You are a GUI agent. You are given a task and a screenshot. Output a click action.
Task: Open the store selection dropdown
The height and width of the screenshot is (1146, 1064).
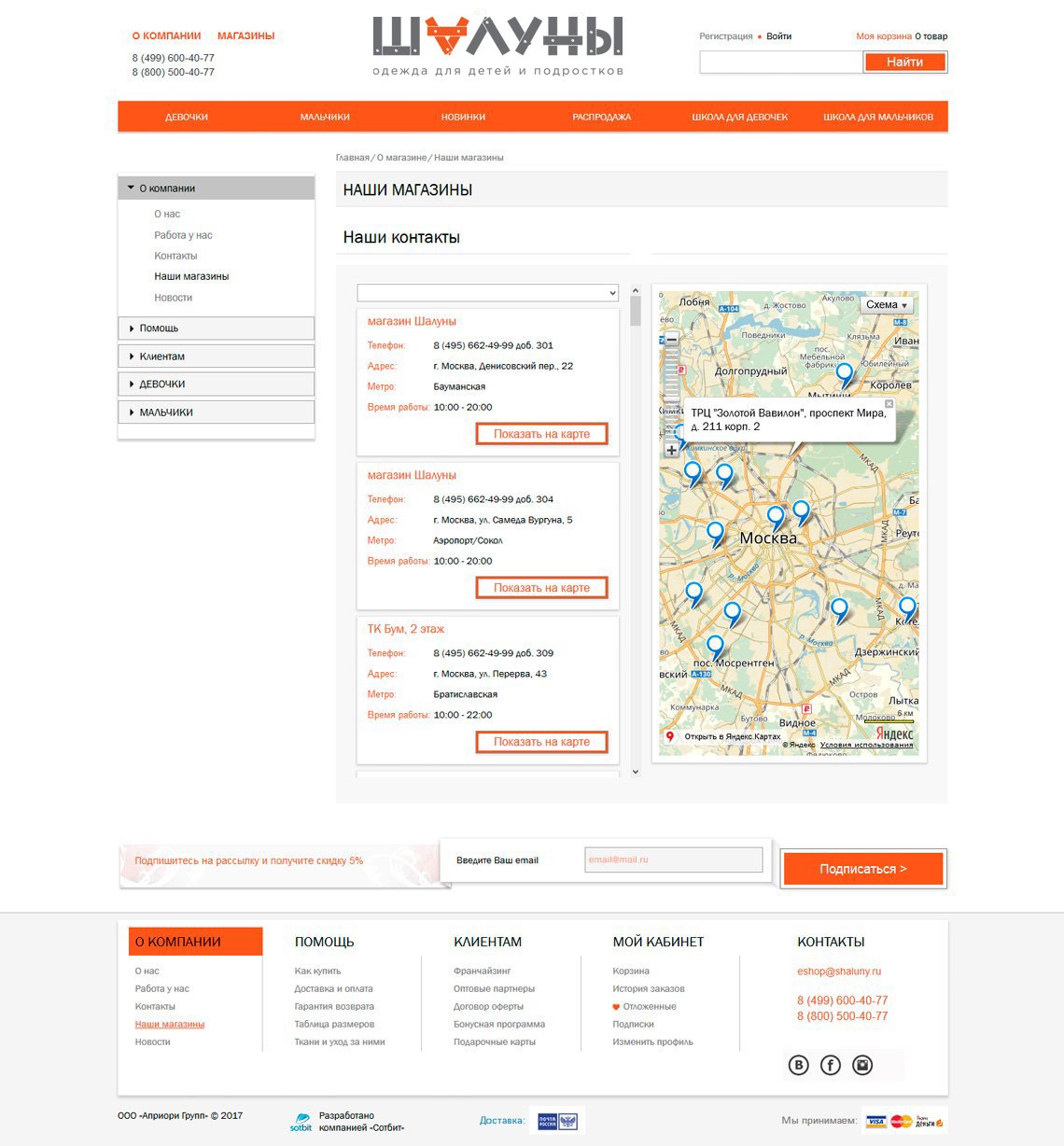488,293
